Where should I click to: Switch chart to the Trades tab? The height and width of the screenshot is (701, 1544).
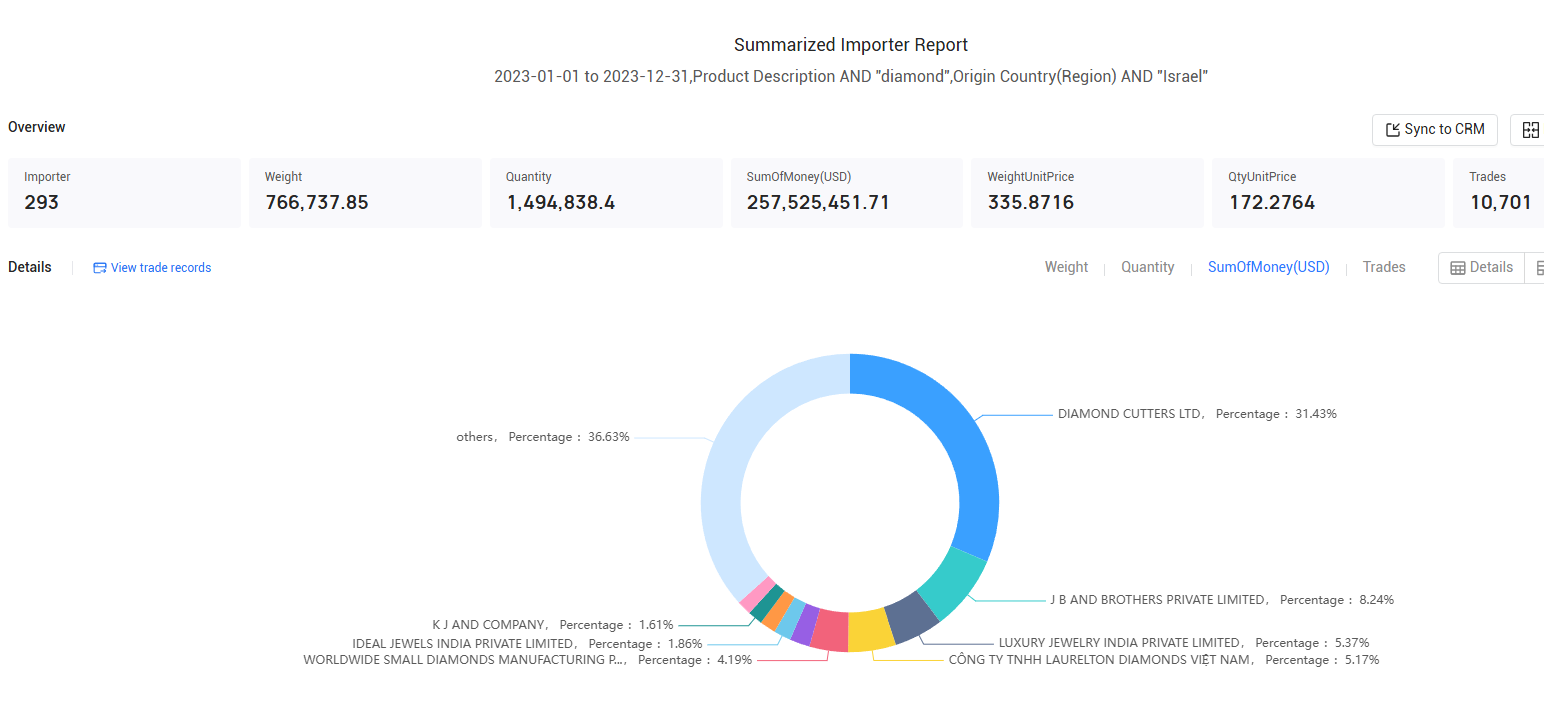click(x=1384, y=267)
